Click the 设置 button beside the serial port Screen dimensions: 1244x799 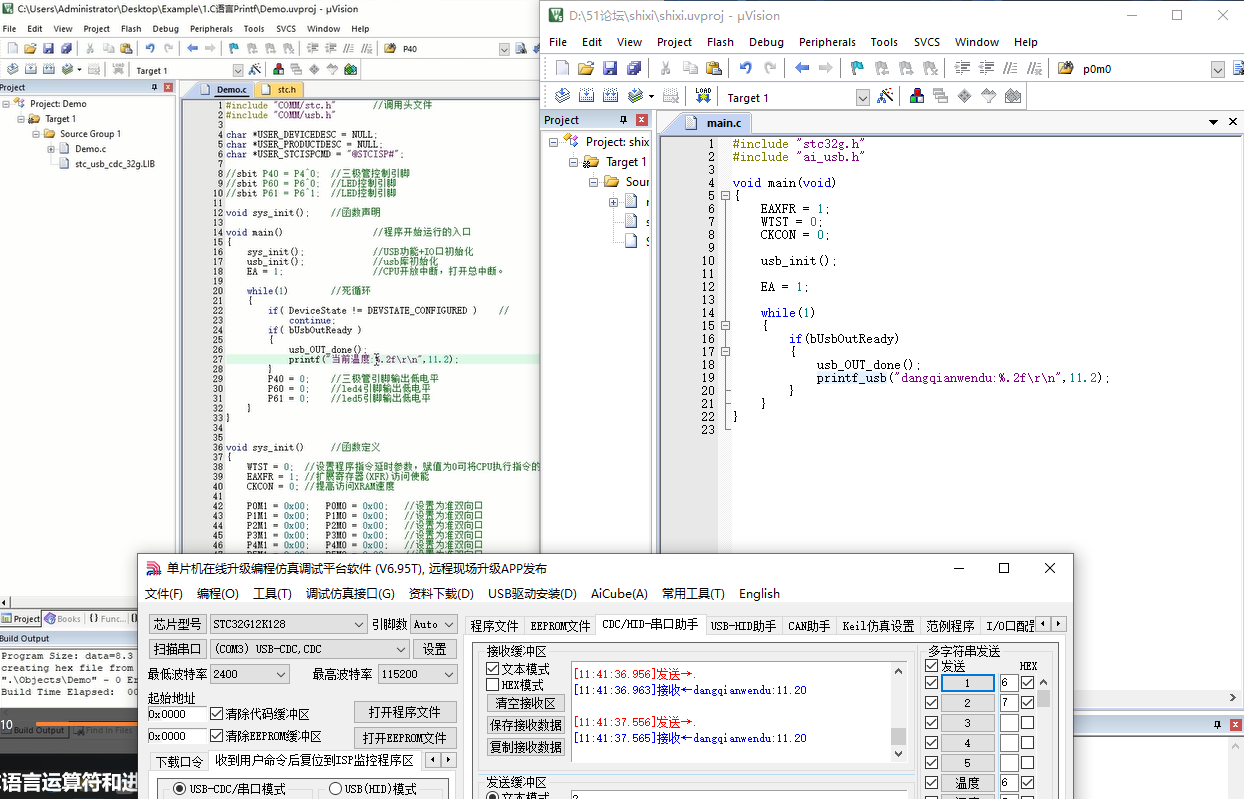435,649
